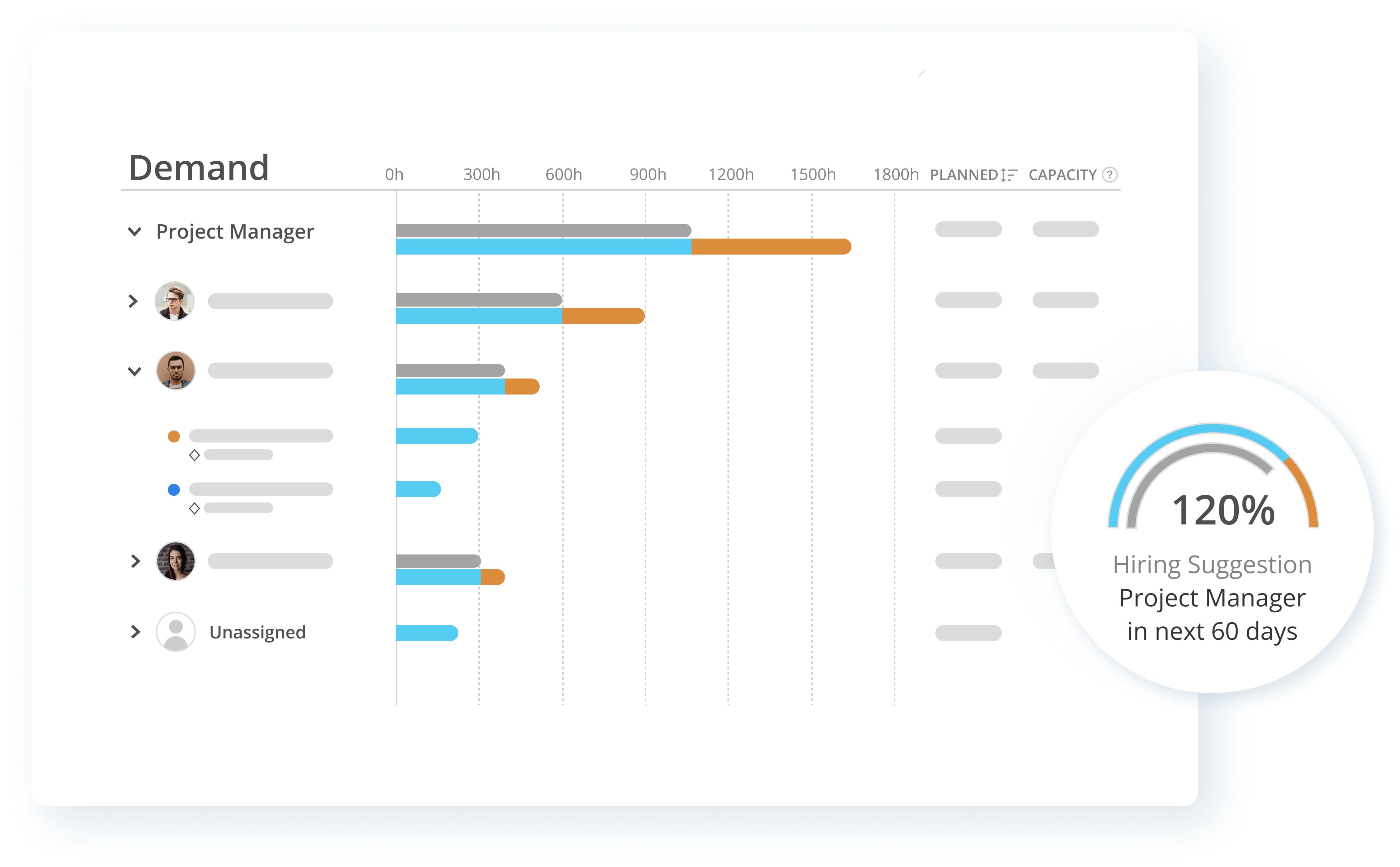Expand the first team member row

[x=134, y=301]
